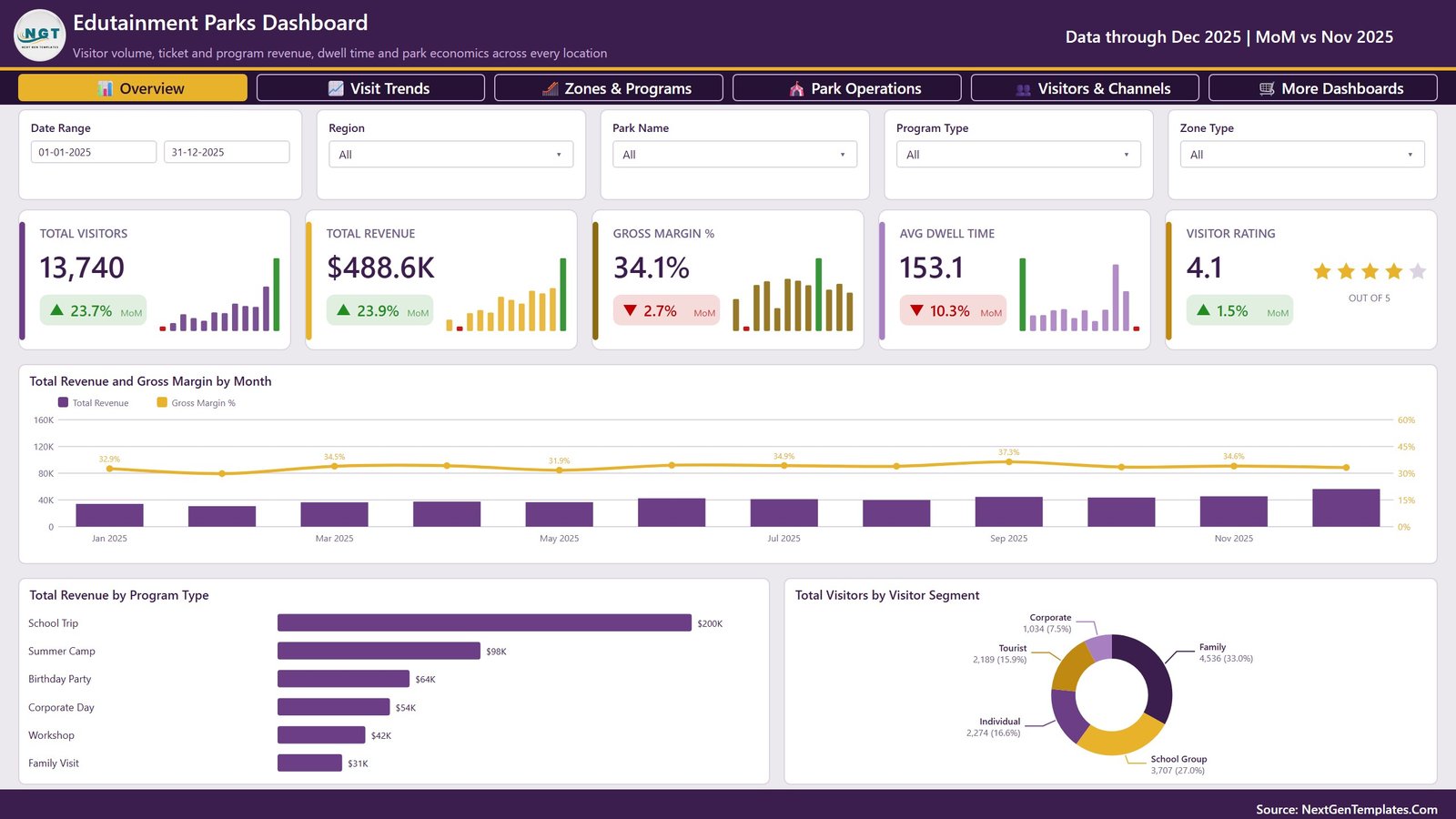Click the green up arrow in Visitor Rating

click(1203, 310)
